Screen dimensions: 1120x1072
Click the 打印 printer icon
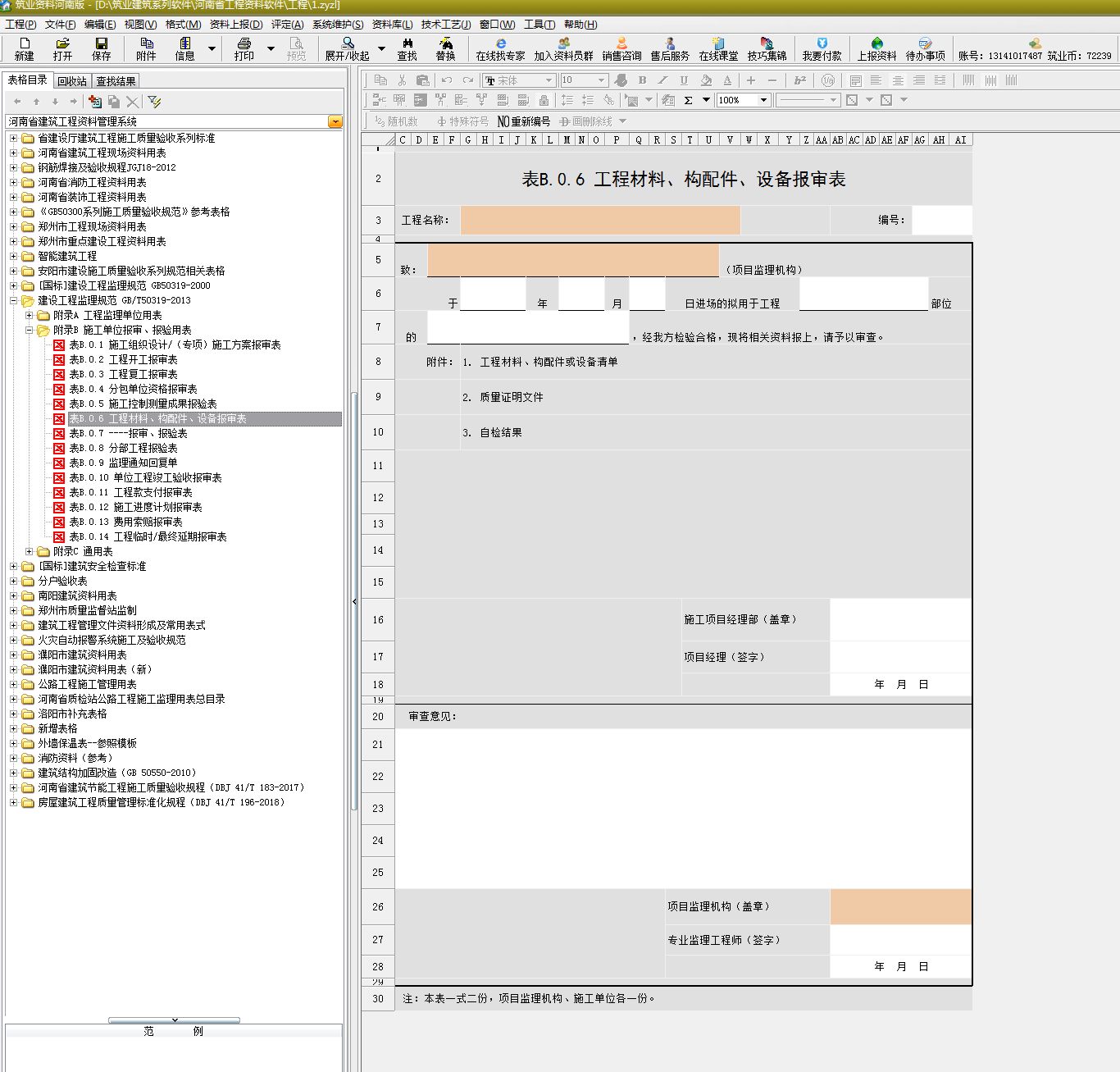click(x=244, y=49)
